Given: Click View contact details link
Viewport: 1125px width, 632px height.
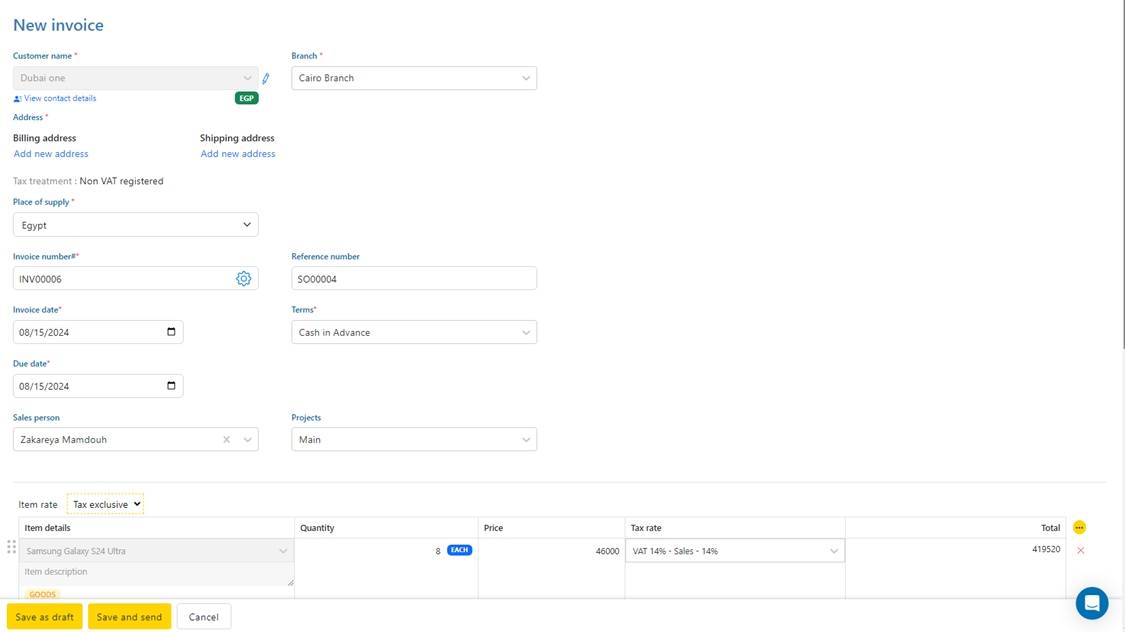Looking at the screenshot, I should coord(60,99).
